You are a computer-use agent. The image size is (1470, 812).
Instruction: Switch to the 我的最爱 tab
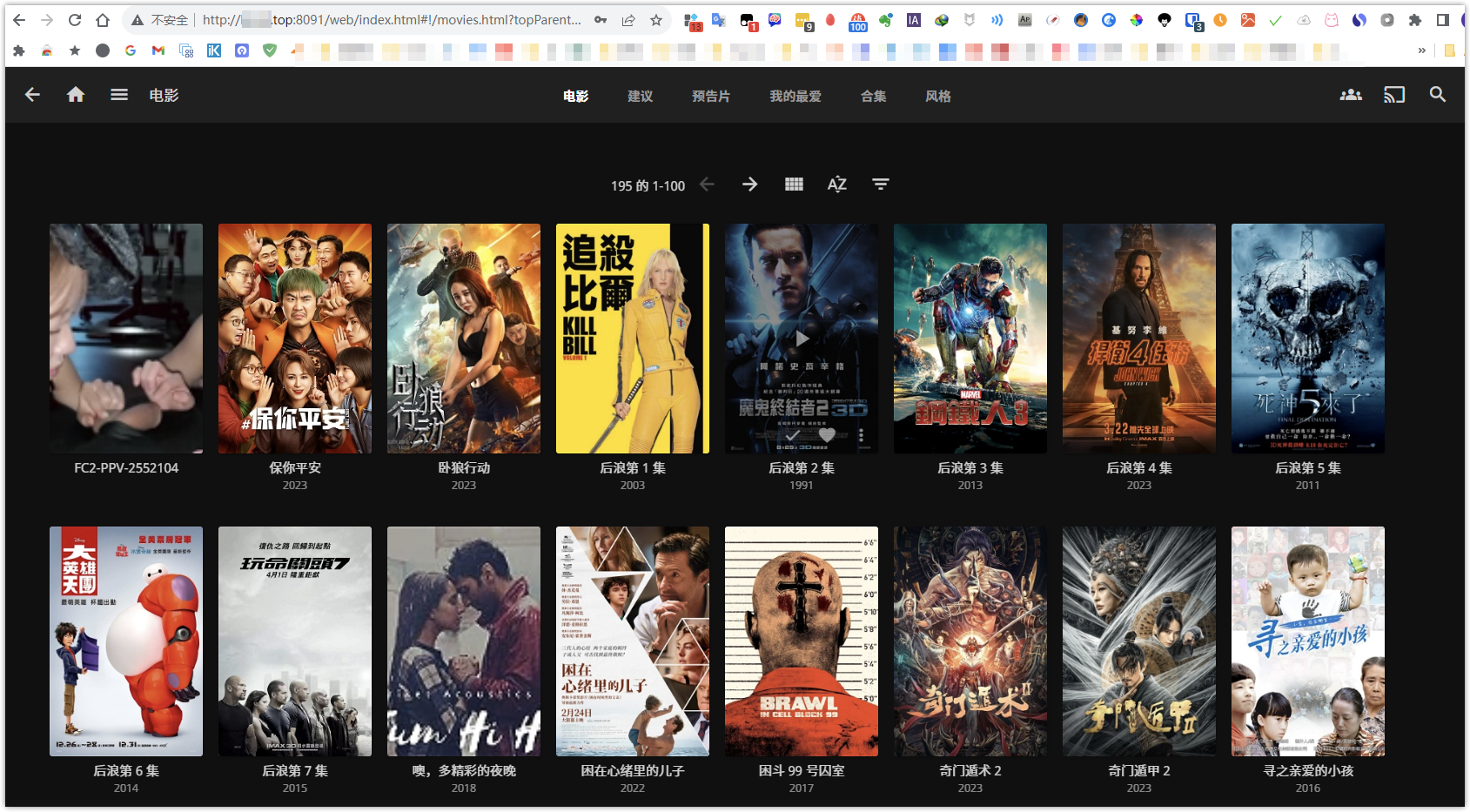(x=795, y=97)
